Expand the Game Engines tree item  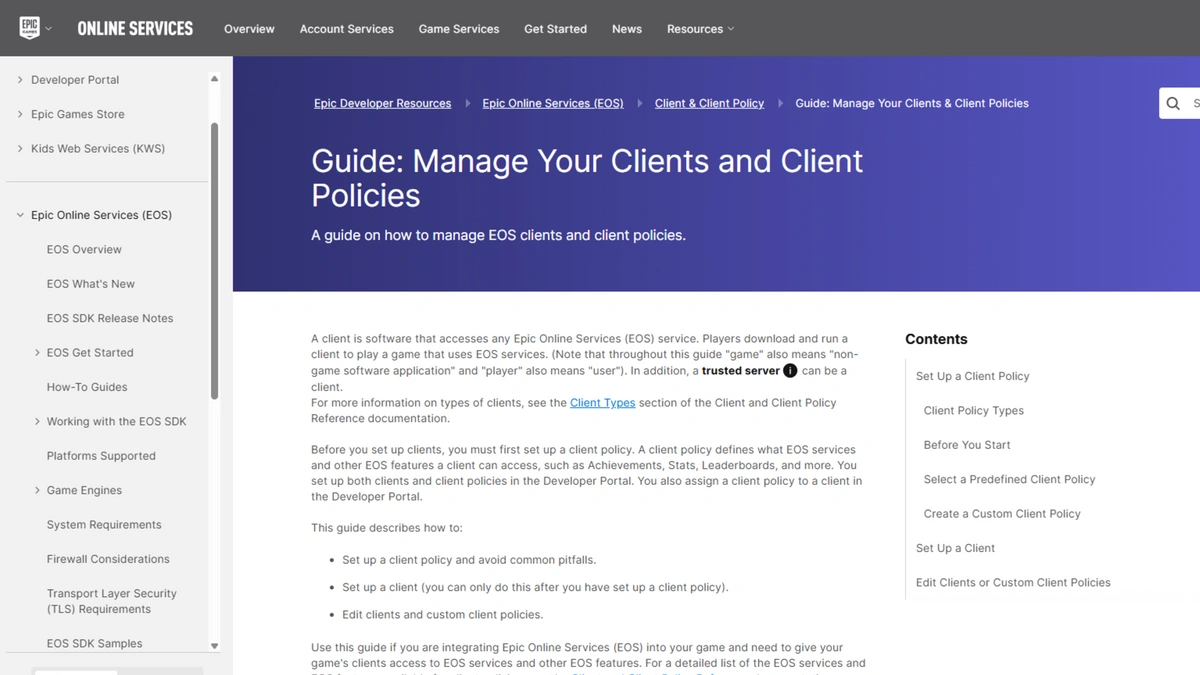37,491
